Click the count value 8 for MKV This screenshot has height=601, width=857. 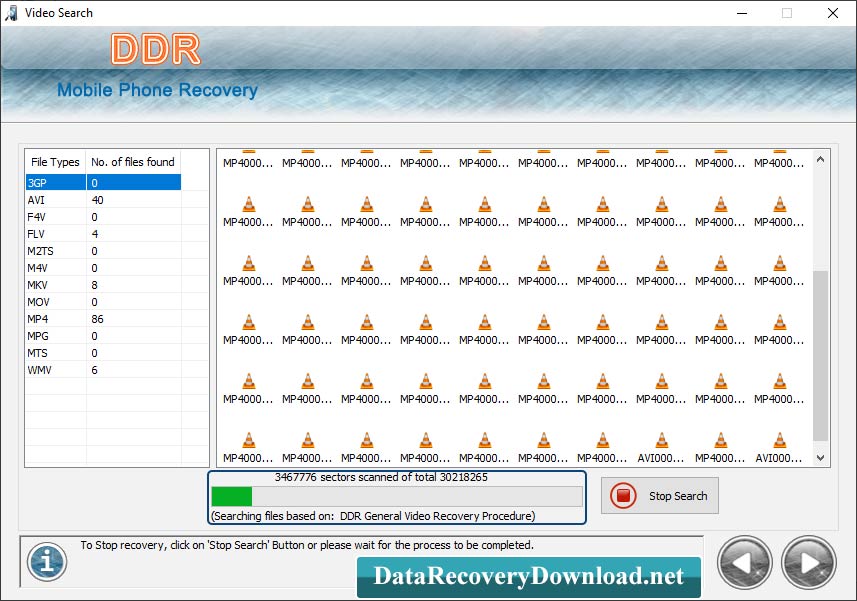point(95,285)
